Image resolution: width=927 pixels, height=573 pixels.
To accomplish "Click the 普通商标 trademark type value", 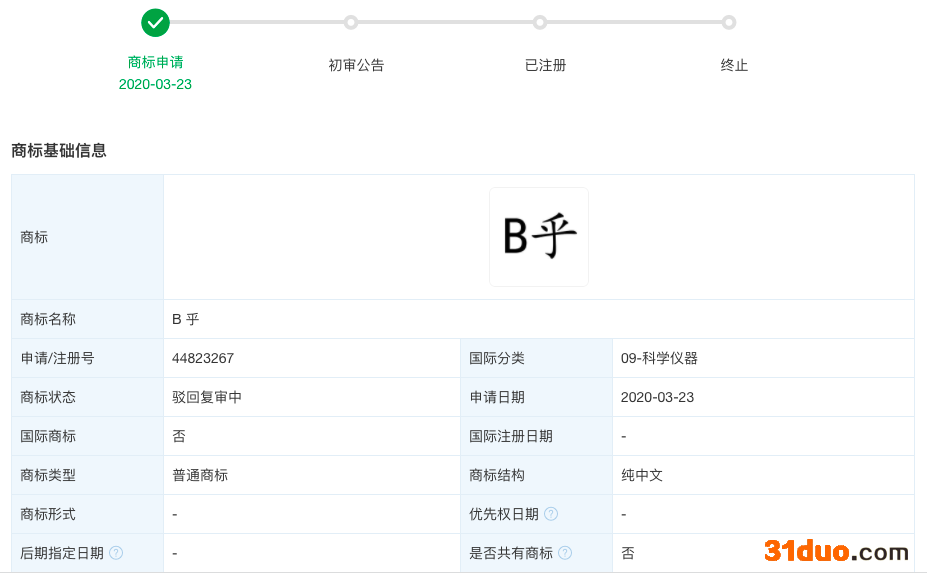I will click(200, 475).
